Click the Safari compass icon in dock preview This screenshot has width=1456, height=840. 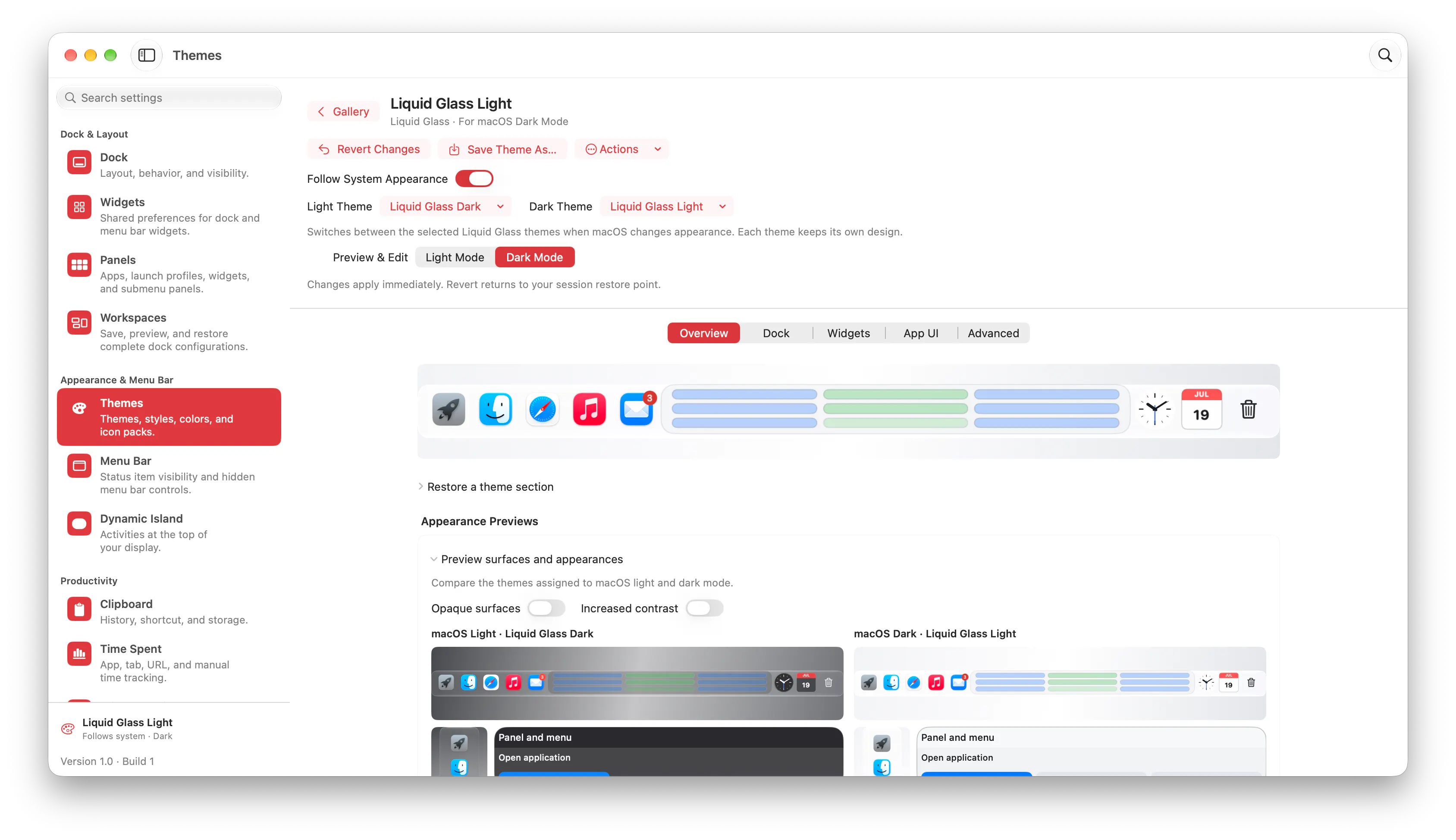542,410
